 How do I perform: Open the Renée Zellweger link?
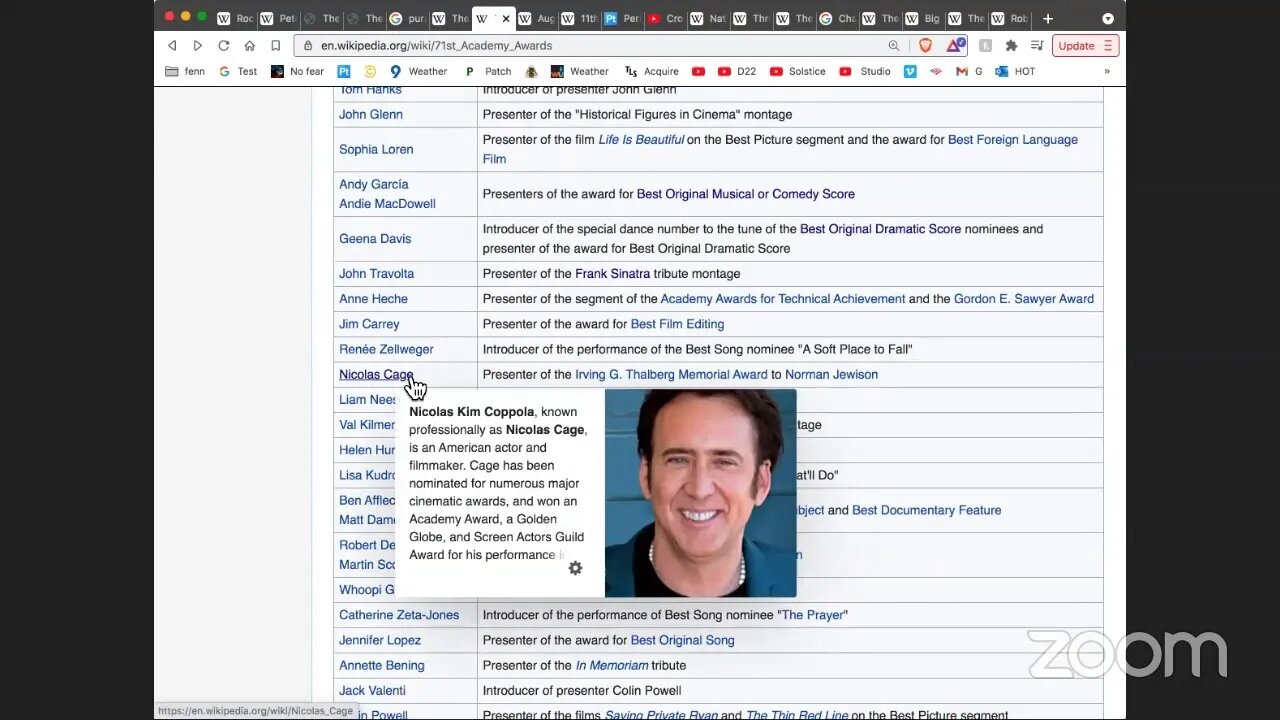[x=386, y=349]
